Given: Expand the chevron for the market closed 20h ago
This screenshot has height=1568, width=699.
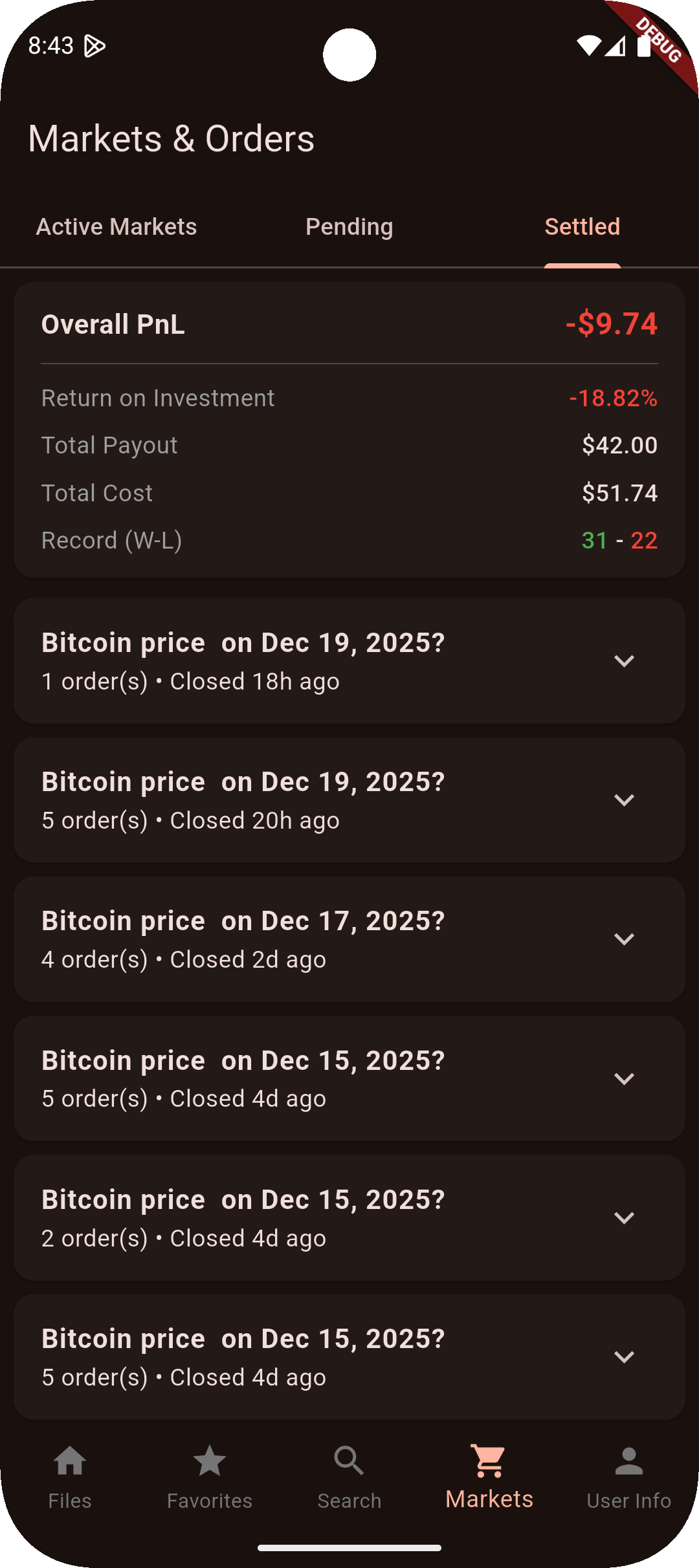Looking at the screenshot, I should tap(624, 800).
